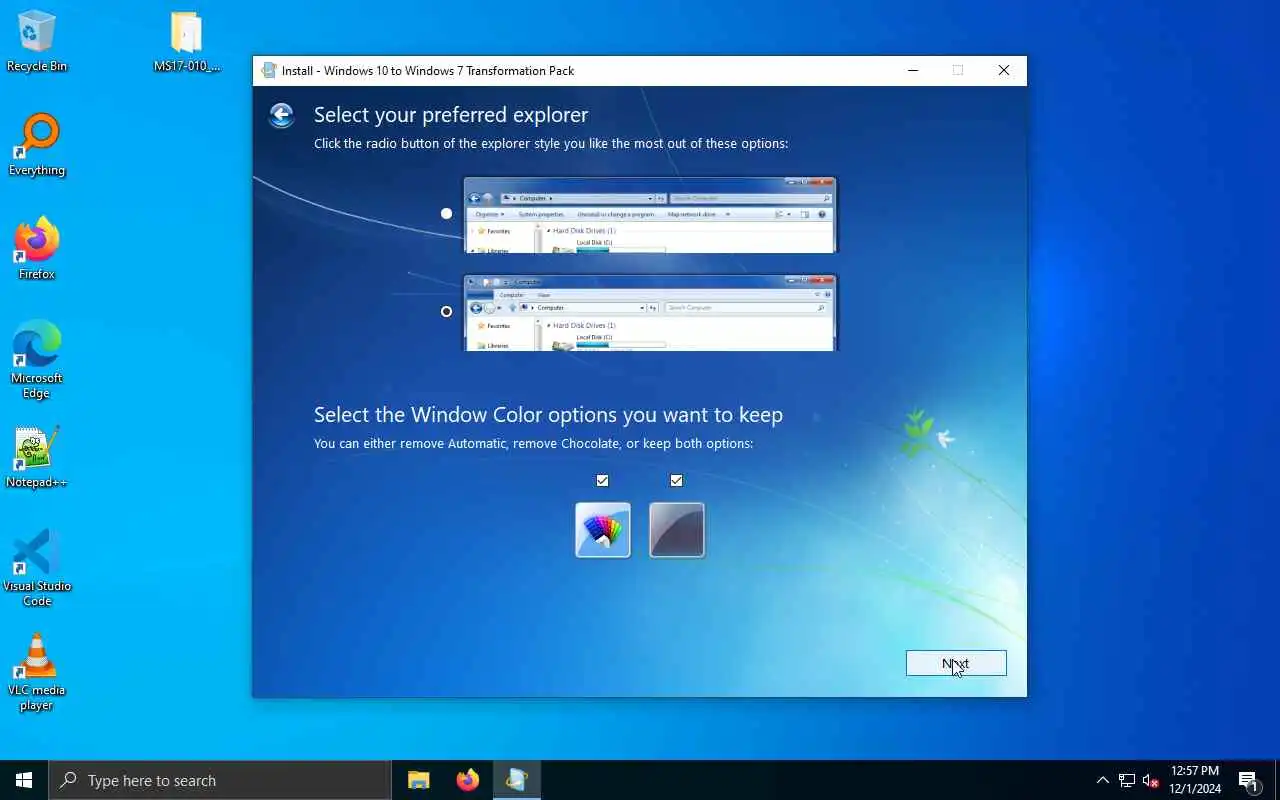Close the Transformation Pack installer window
The height and width of the screenshot is (800, 1280).
coord(1004,70)
